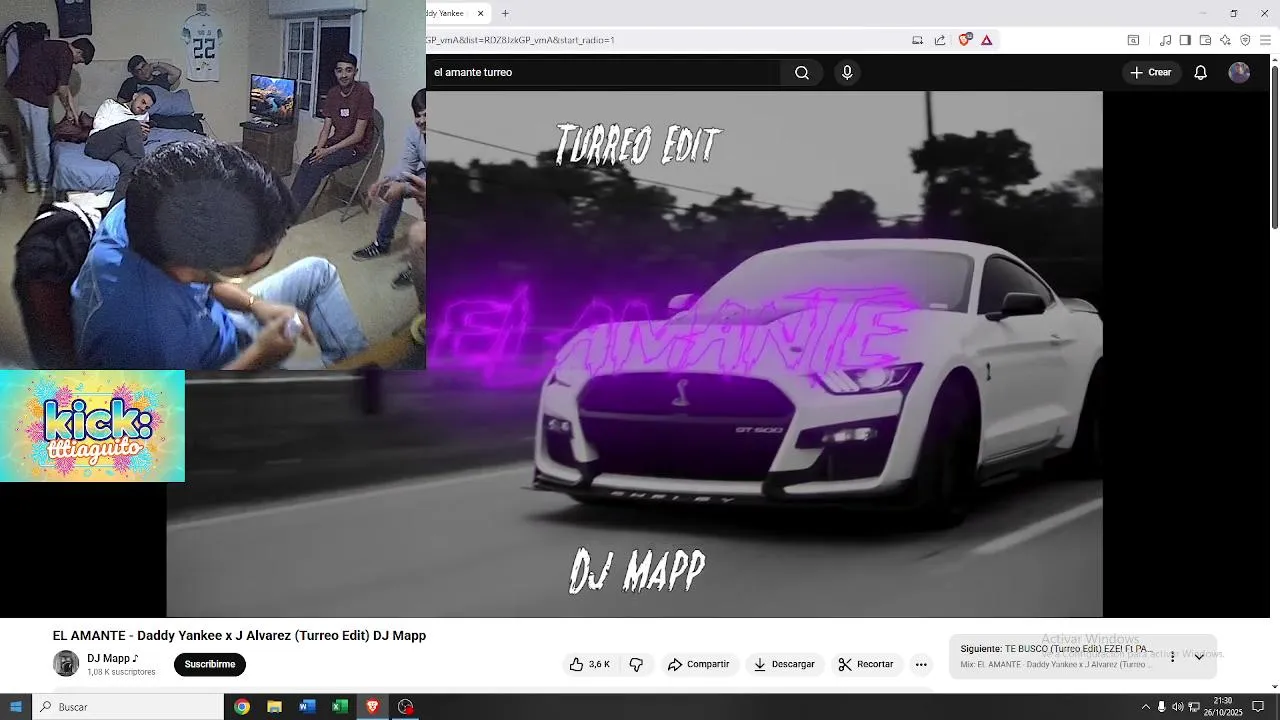This screenshot has width=1280, height=720.
Task: Open the browser hamburger main menu
Action: (1265, 40)
